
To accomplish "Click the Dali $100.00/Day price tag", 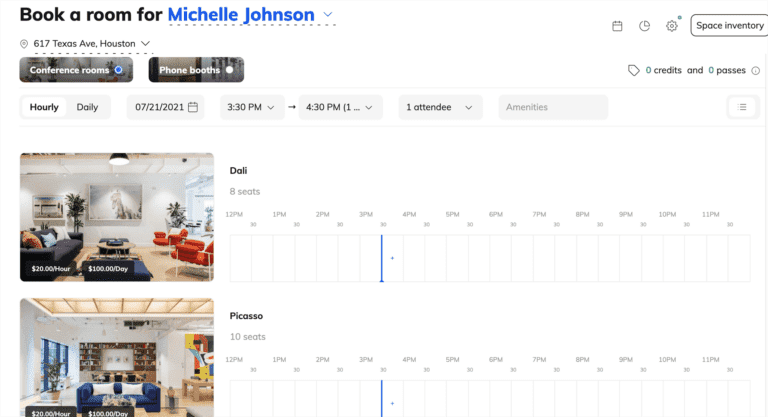I will [108, 269].
